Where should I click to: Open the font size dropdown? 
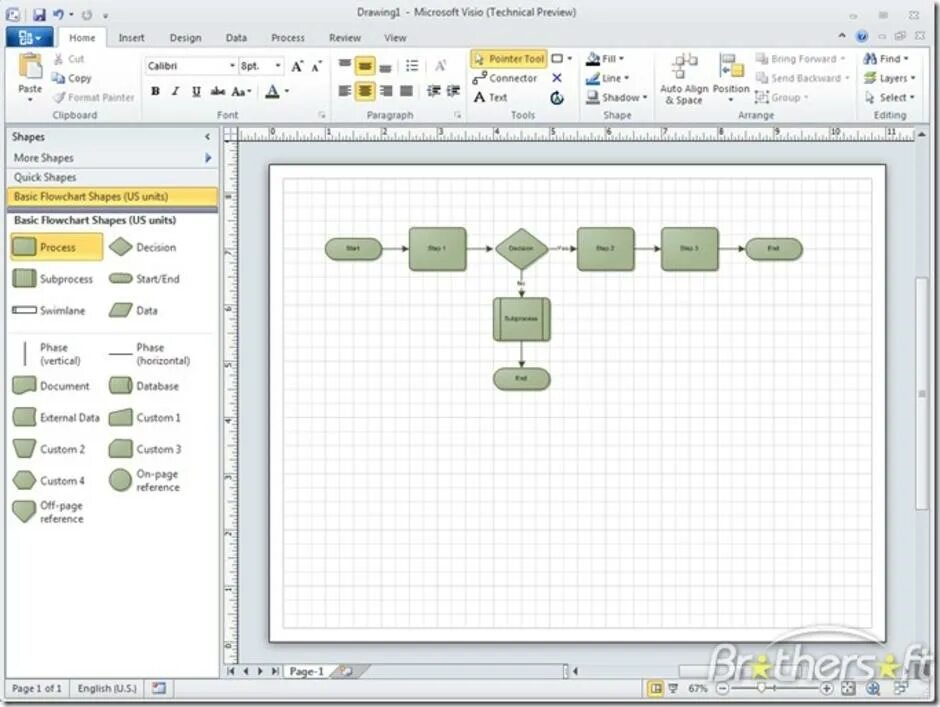277,65
